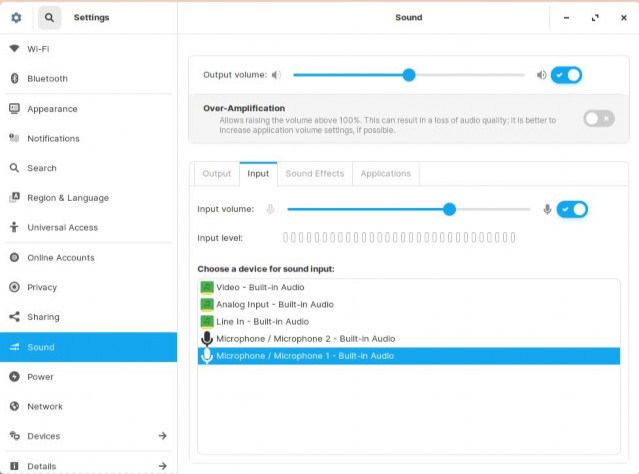Switch to the Output tab
Screen dimensions: 639x474
[x=217, y=174]
